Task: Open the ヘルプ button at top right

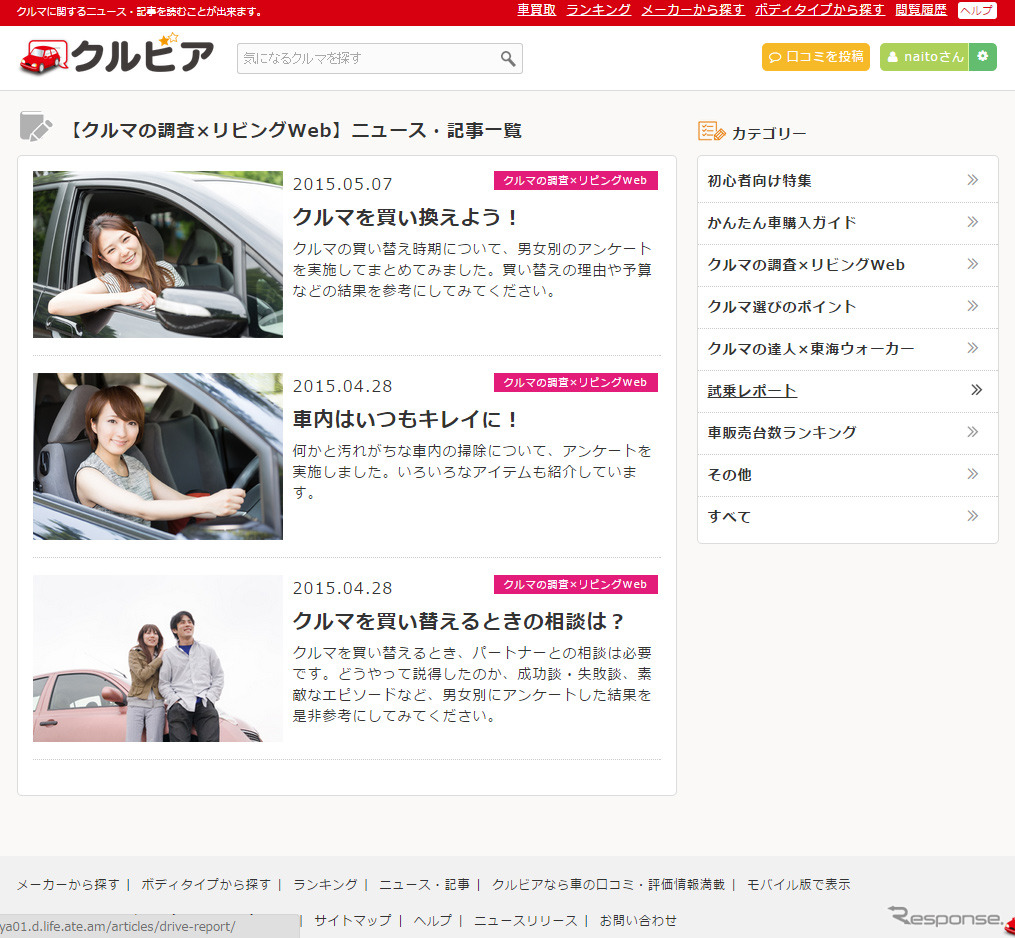Action: (x=976, y=9)
